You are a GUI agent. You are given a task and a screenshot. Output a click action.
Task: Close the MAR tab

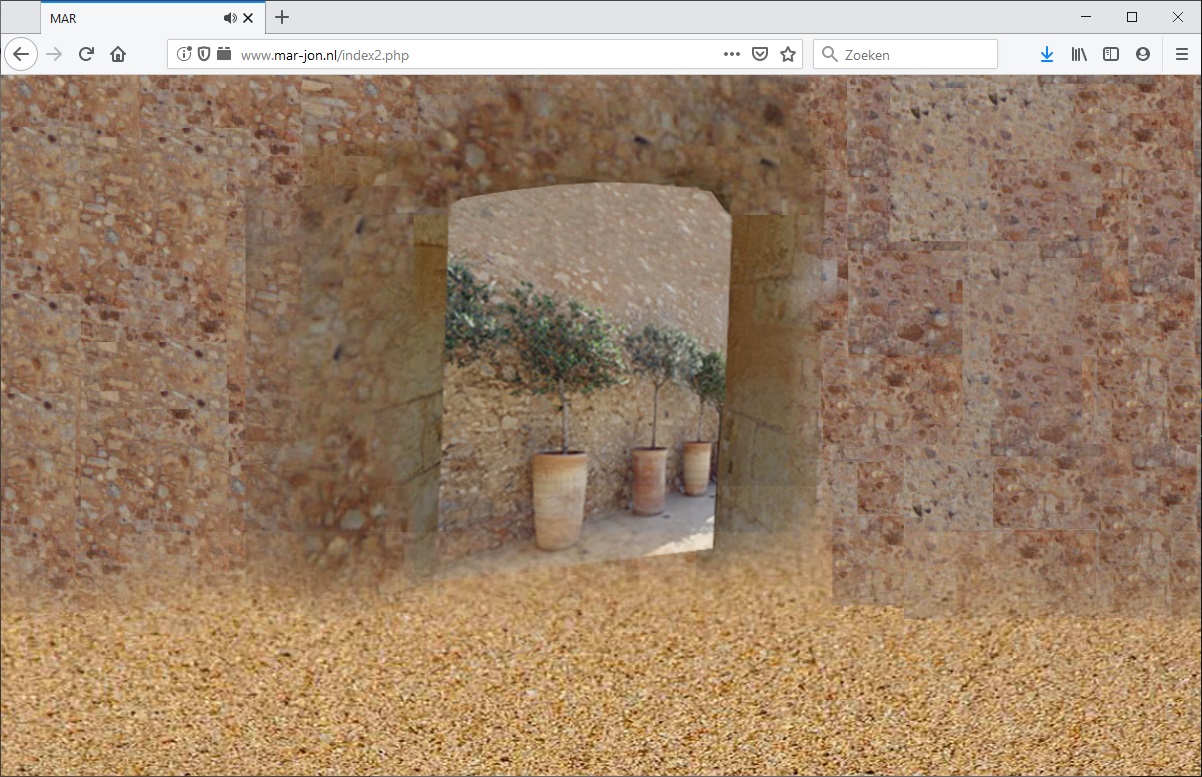(x=248, y=18)
